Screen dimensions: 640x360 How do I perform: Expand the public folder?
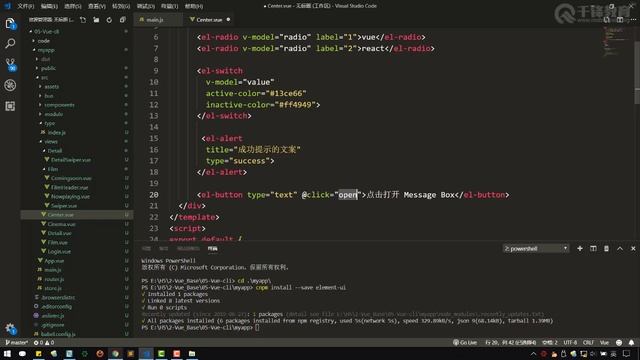tap(48, 68)
